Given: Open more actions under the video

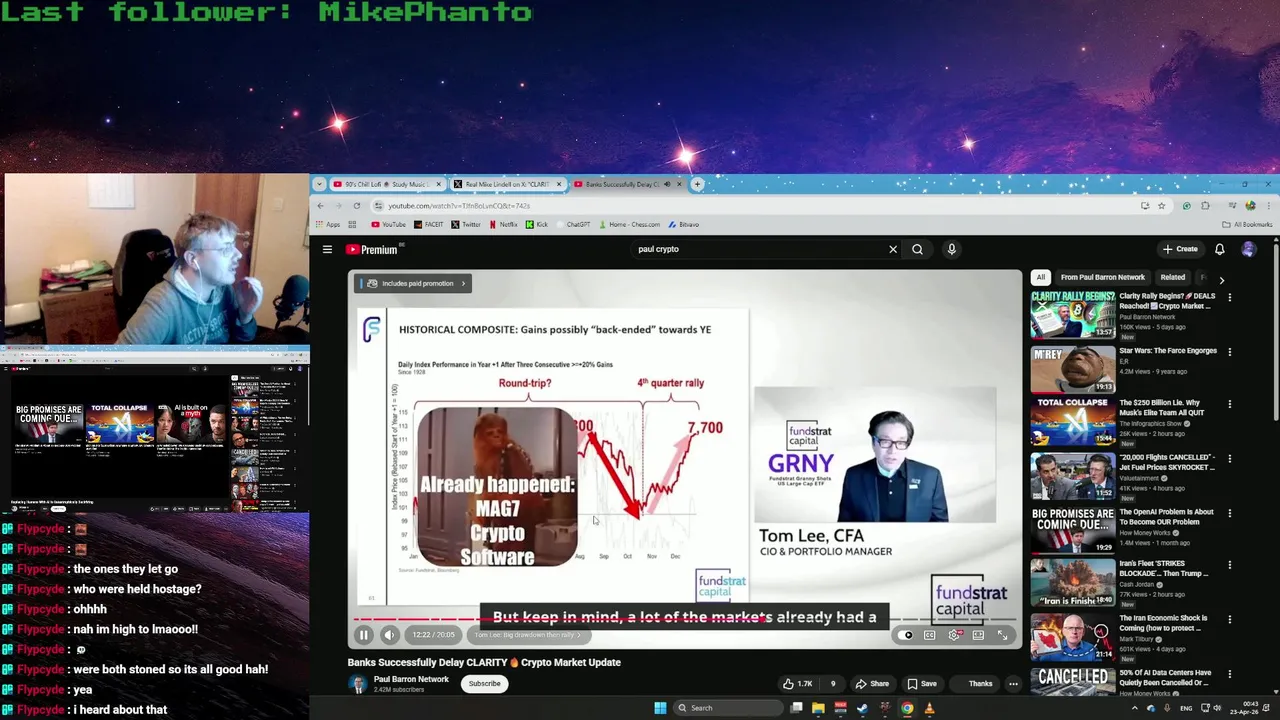Looking at the screenshot, I should 1013,684.
